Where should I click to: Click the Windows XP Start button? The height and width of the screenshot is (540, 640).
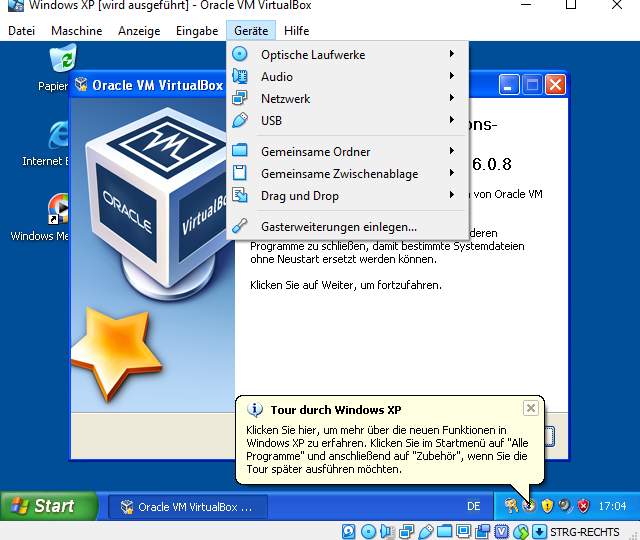coord(49,506)
